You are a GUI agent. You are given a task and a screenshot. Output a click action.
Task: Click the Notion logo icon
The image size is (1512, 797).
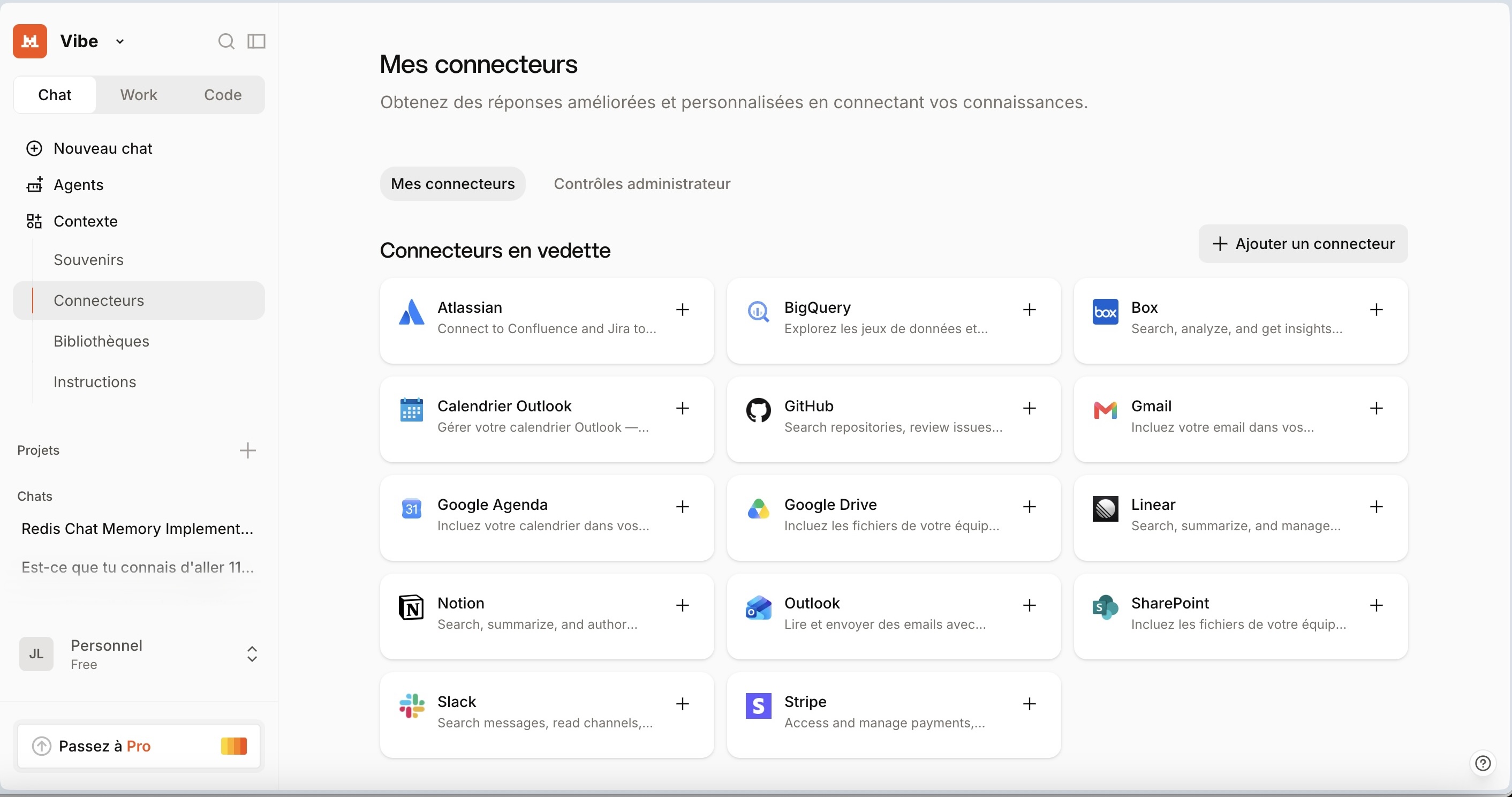(411, 607)
